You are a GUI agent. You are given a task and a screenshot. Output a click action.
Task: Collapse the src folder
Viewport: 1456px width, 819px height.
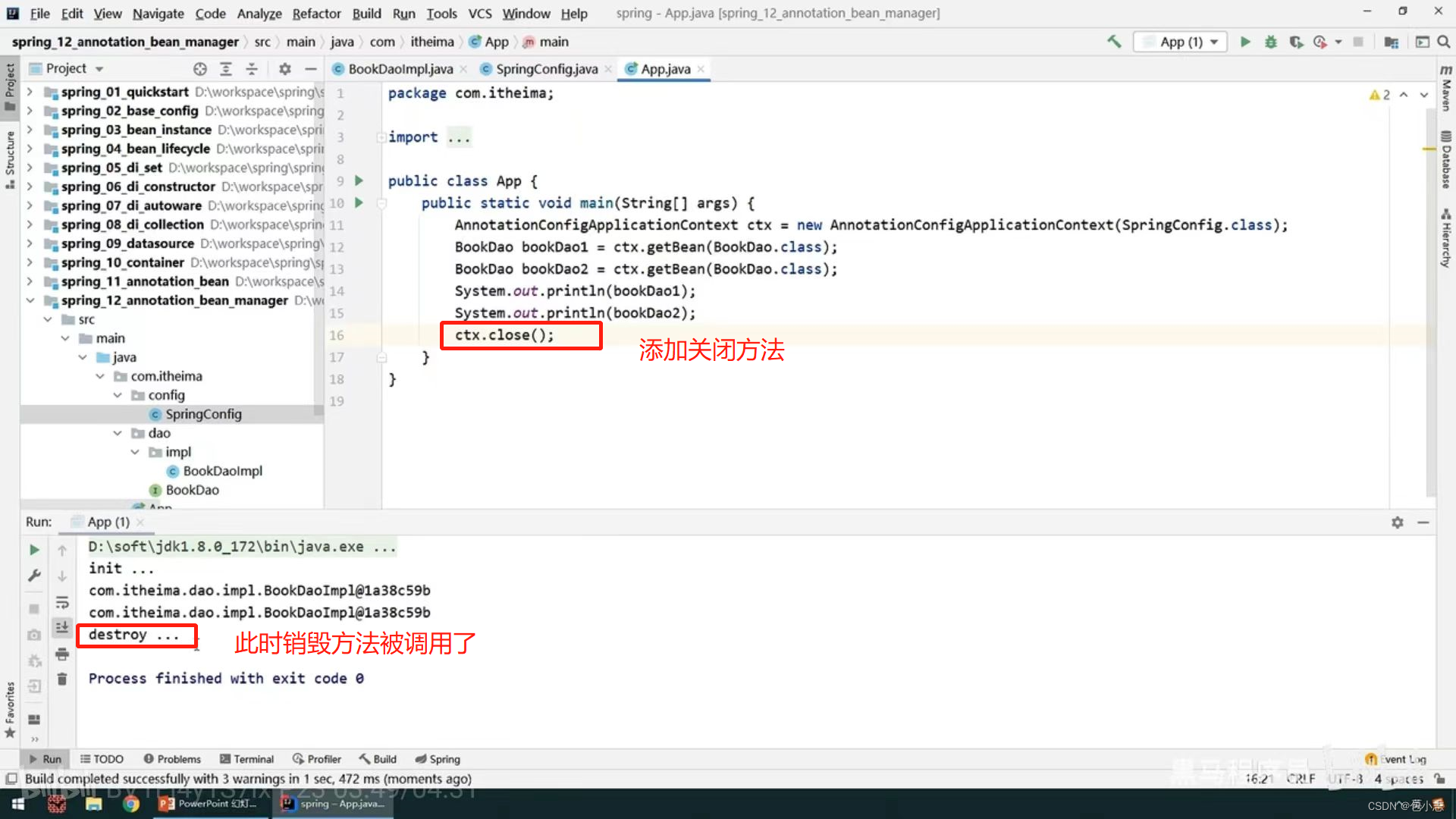(x=47, y=319)
